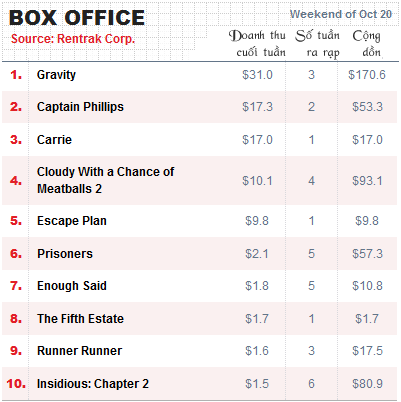This screenshot has width=401, height=402.
Task: Open the Source: Rentrak Corp. text
Action: 73,39
